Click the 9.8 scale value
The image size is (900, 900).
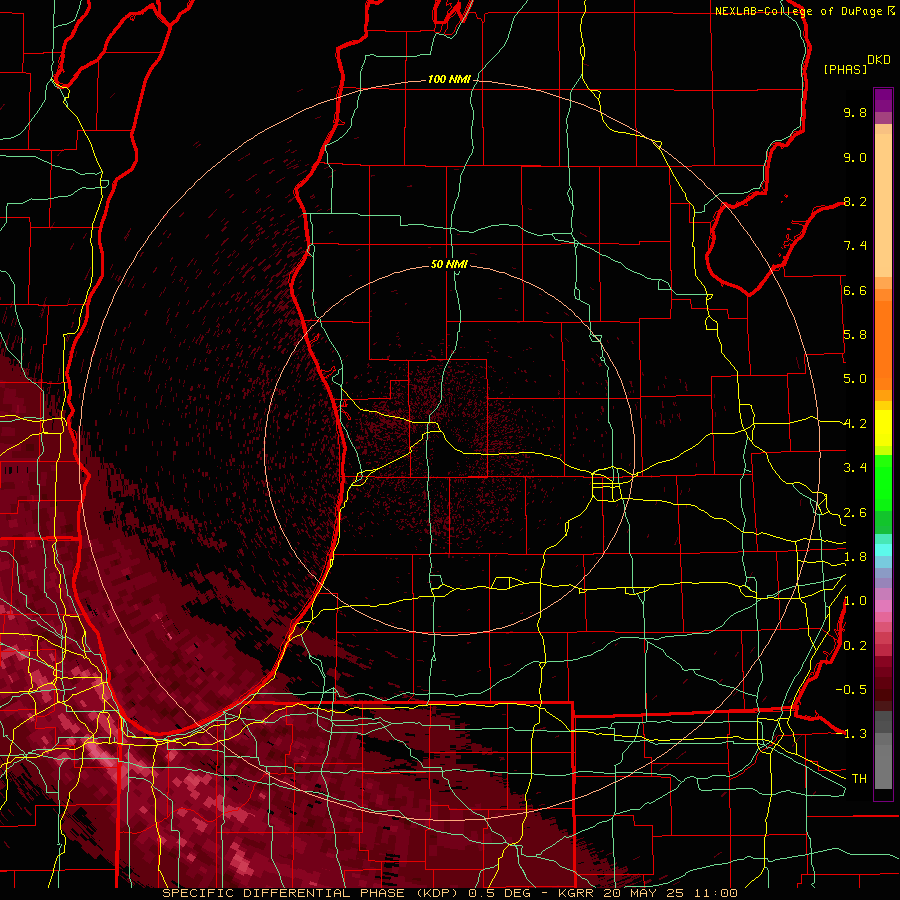click(x=855, y=112)
